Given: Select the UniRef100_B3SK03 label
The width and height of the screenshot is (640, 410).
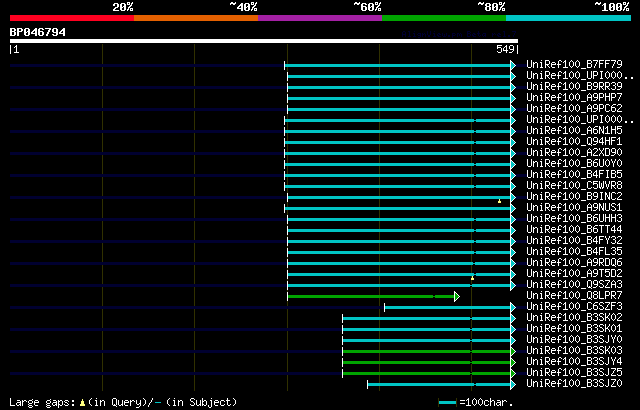Looking at the screenshot, I should pos(574,351).
